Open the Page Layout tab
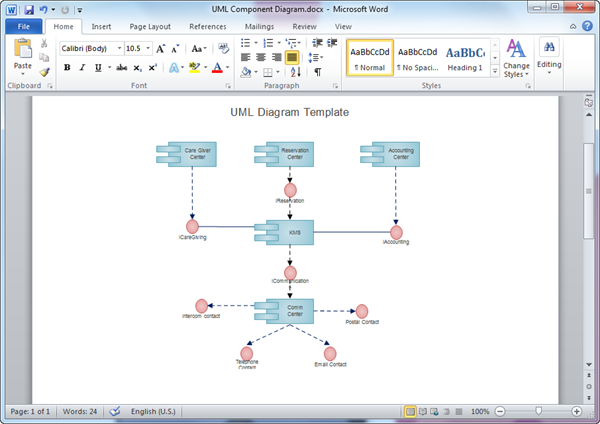This screenshot has height=424, width=600. (x=149, y=26)
